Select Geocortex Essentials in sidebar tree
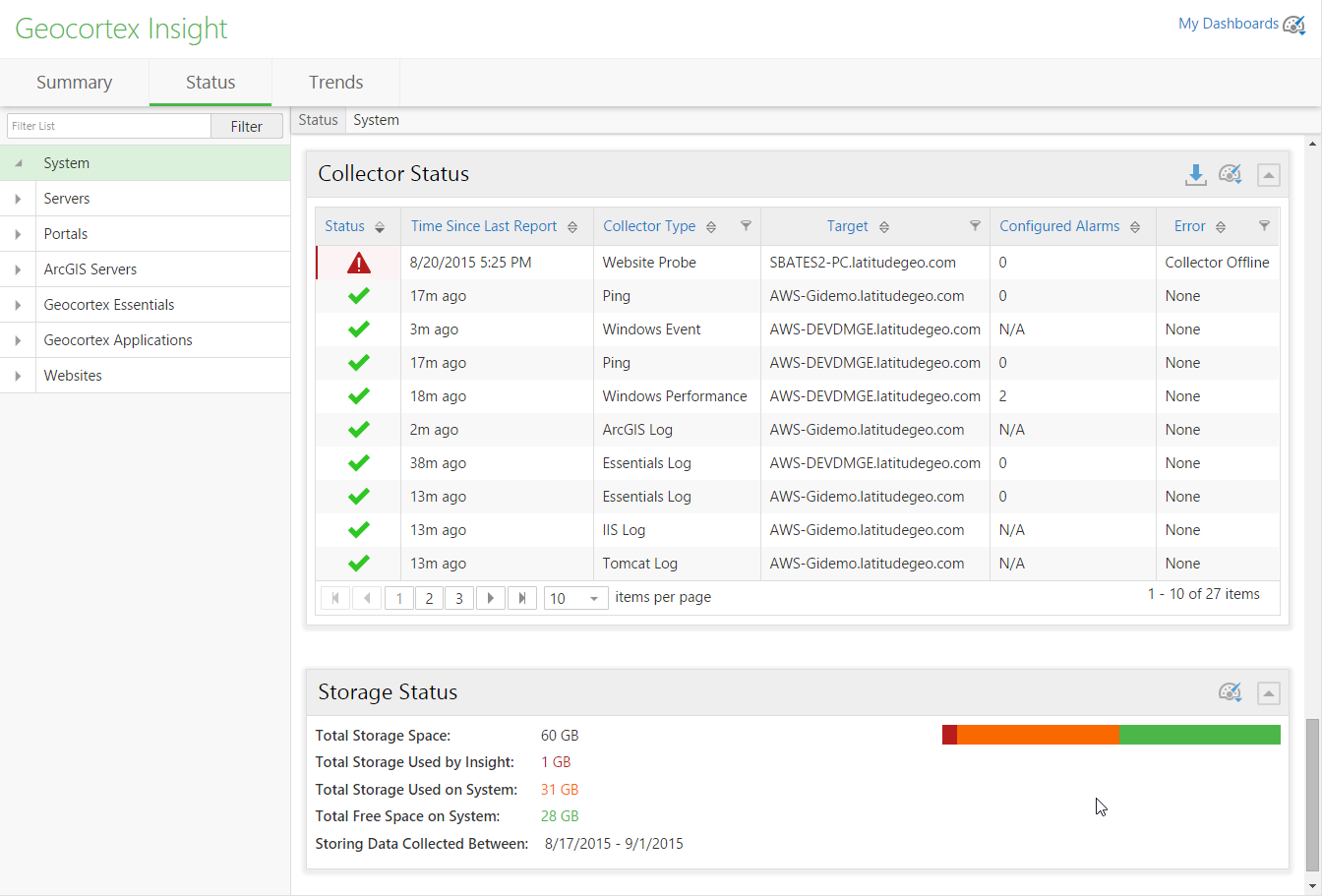This screenshot has width=1322, height=896. coord(109,305)
